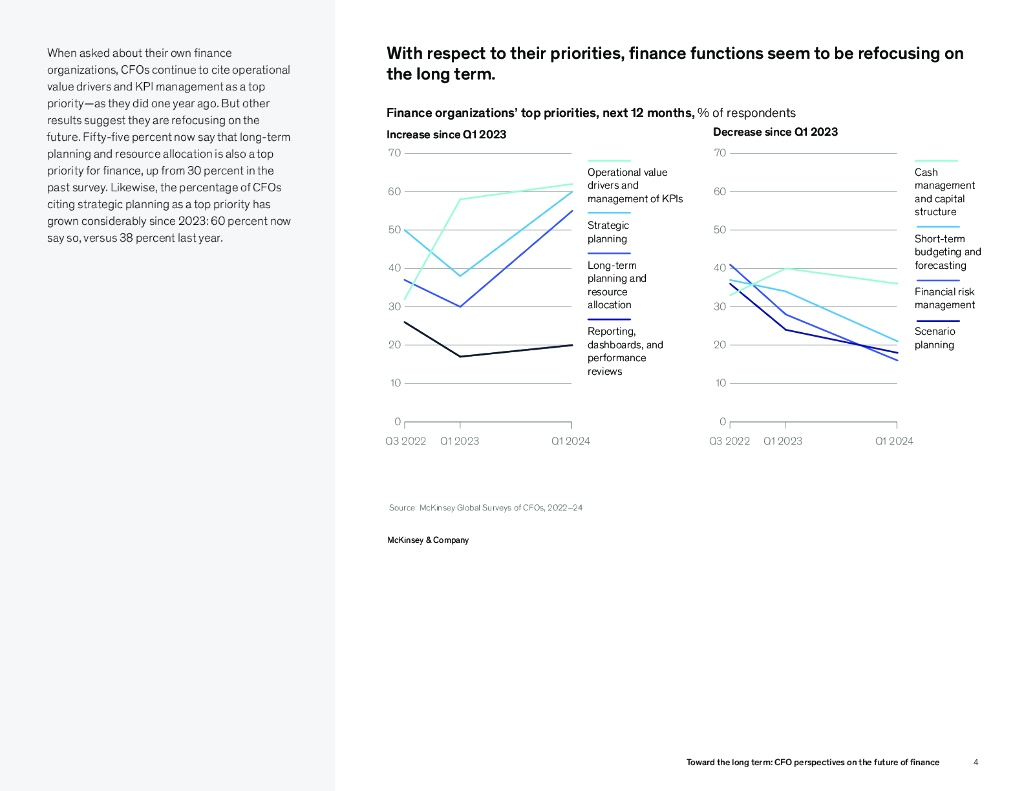Click the 'Q1 2024' label on left chart
Image resolution: width=1024 pixels, height=791 pixels.
pos(570,441)
